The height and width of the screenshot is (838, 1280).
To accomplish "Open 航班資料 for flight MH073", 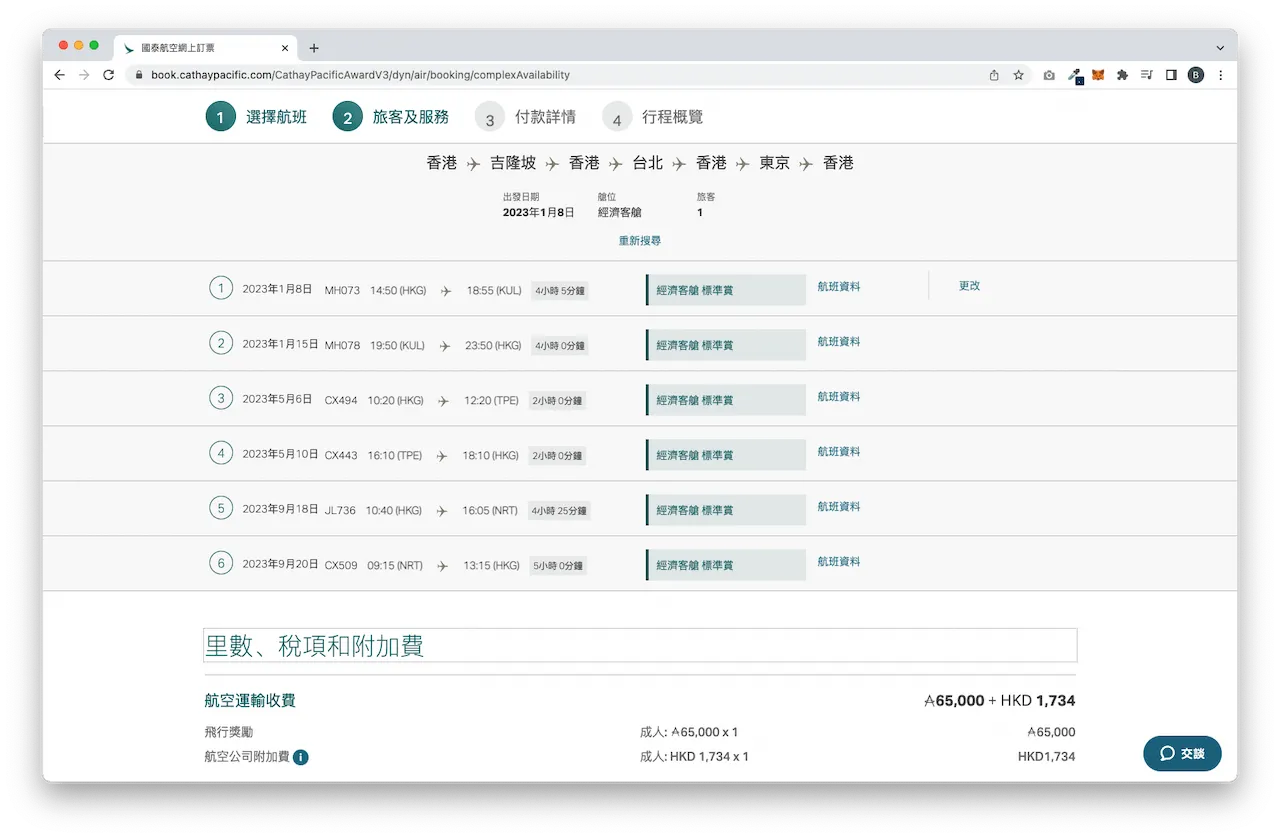I will 839,287.
